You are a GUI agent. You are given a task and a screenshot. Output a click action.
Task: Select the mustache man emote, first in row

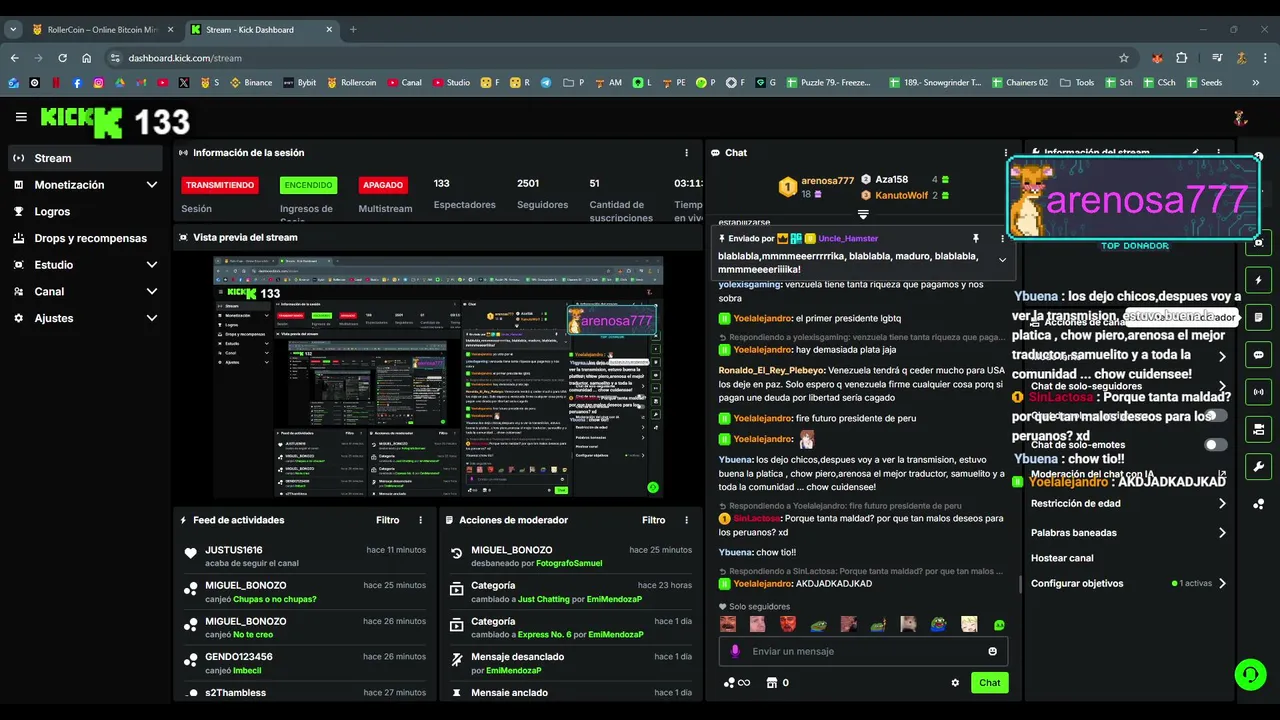pos(728,624)
